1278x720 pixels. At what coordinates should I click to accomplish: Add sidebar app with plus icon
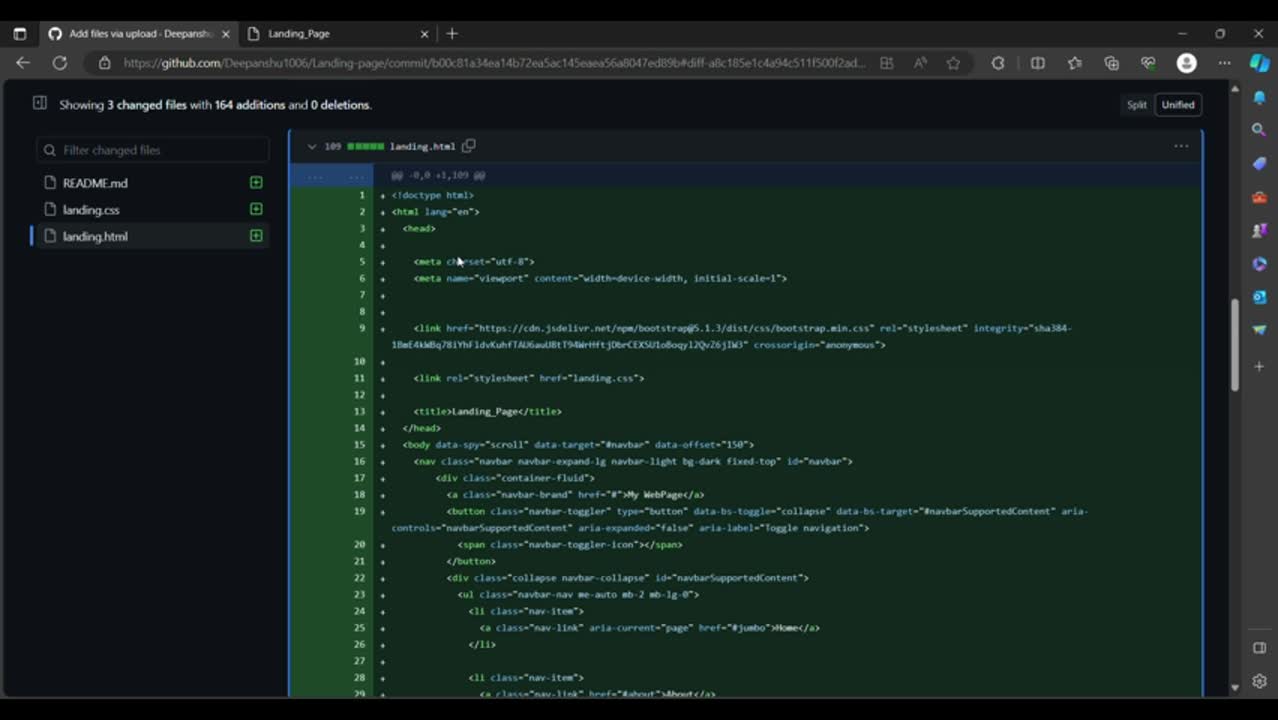click(1259, 367)
